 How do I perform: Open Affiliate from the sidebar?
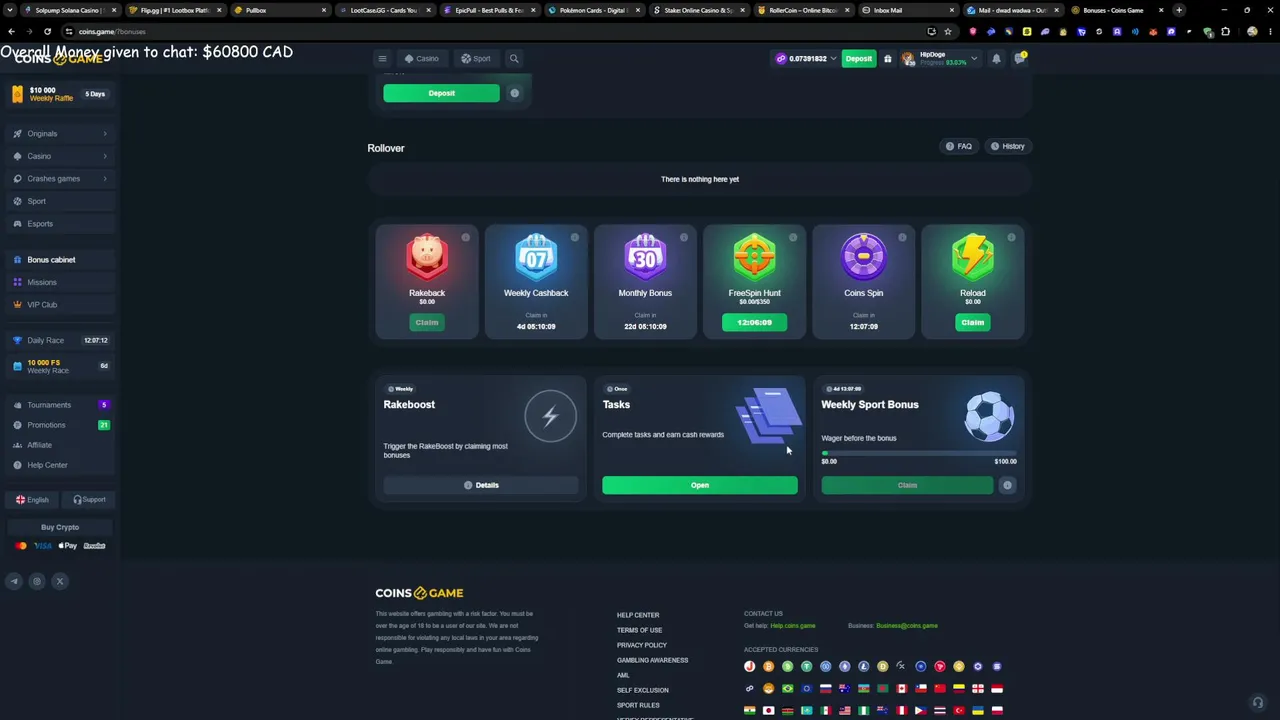[62, 445]
